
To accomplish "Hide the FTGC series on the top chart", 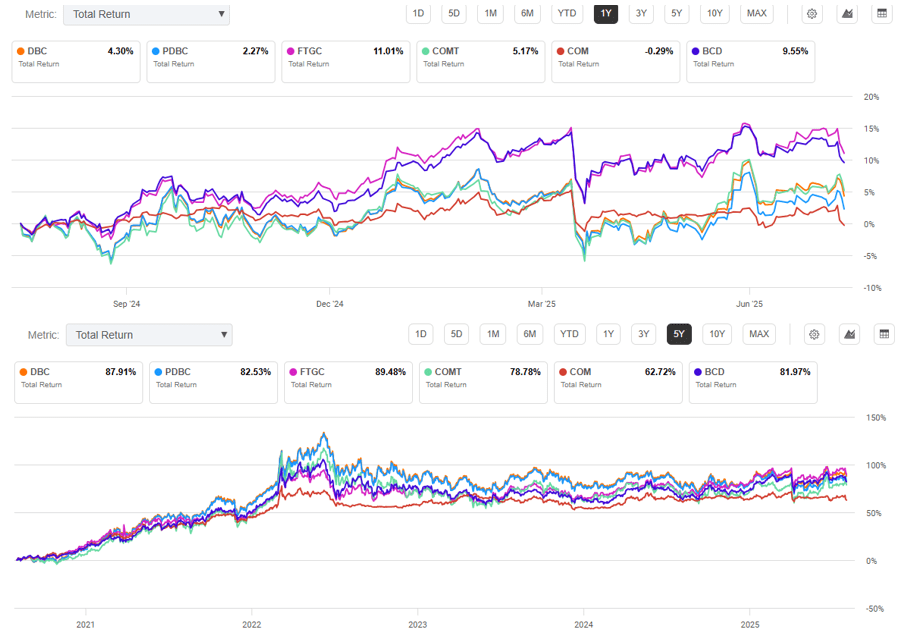I will coord(345,60).
